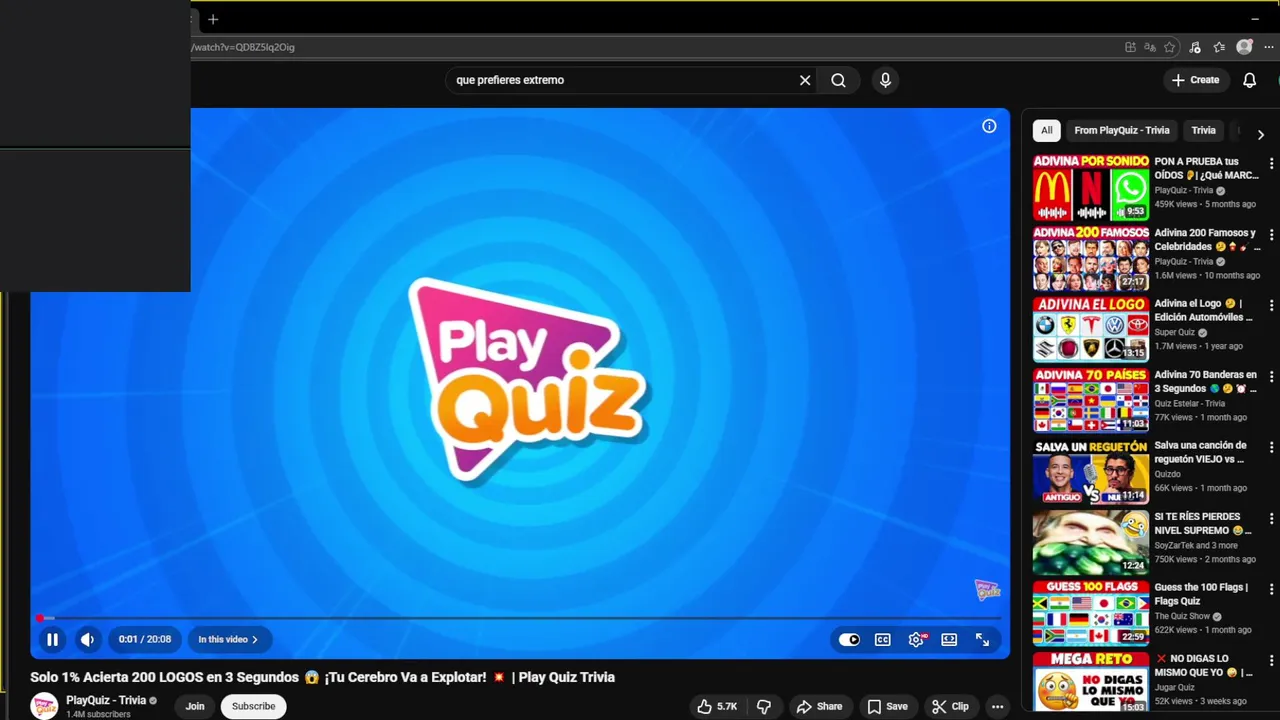Screen dimensions: 1280x720
Task: Share this video
Action: (x=819, y=706)
